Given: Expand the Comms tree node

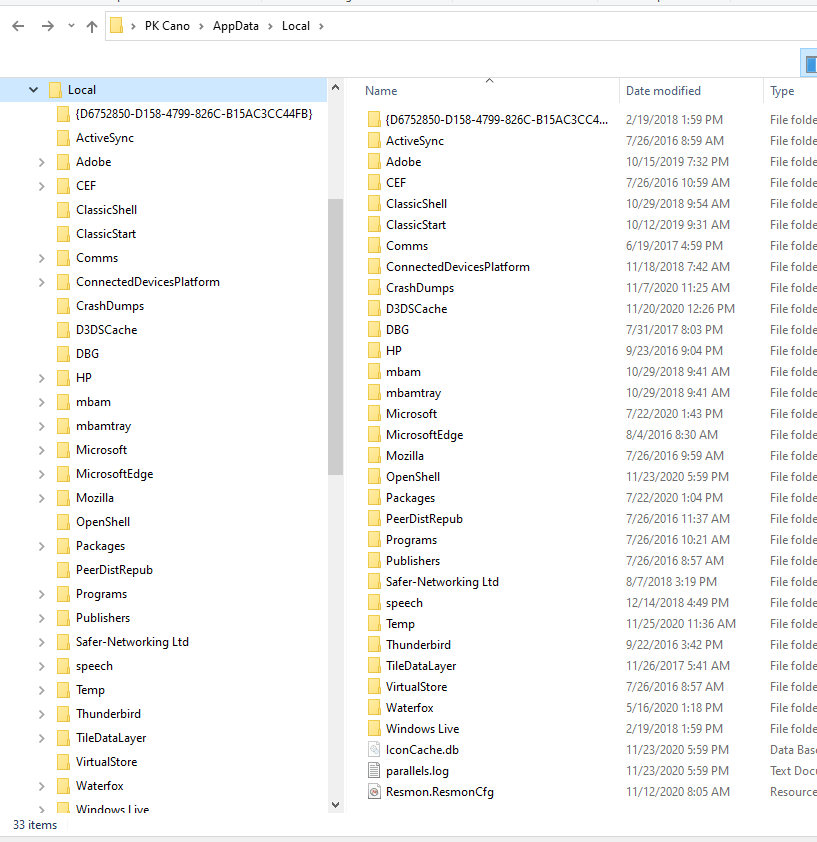Looking at the screenshot, I should click(41, 258).
